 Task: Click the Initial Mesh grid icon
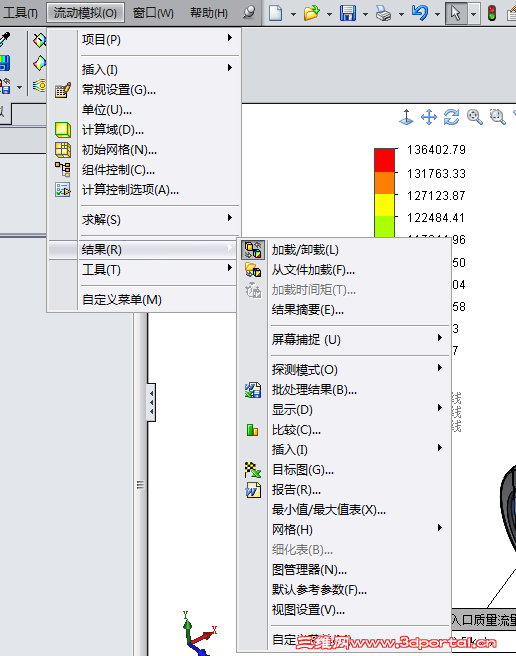pyautogui.click(x=63, y=150)
